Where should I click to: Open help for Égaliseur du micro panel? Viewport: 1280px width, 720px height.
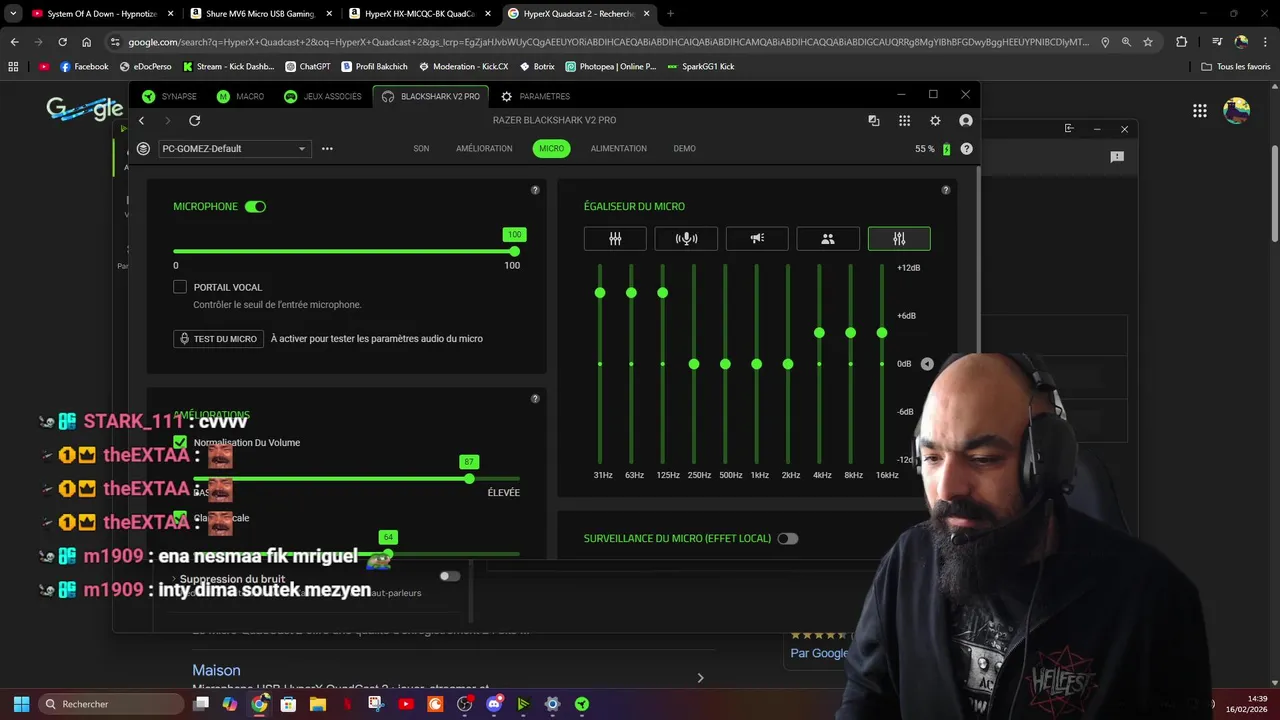pos(946,190)
